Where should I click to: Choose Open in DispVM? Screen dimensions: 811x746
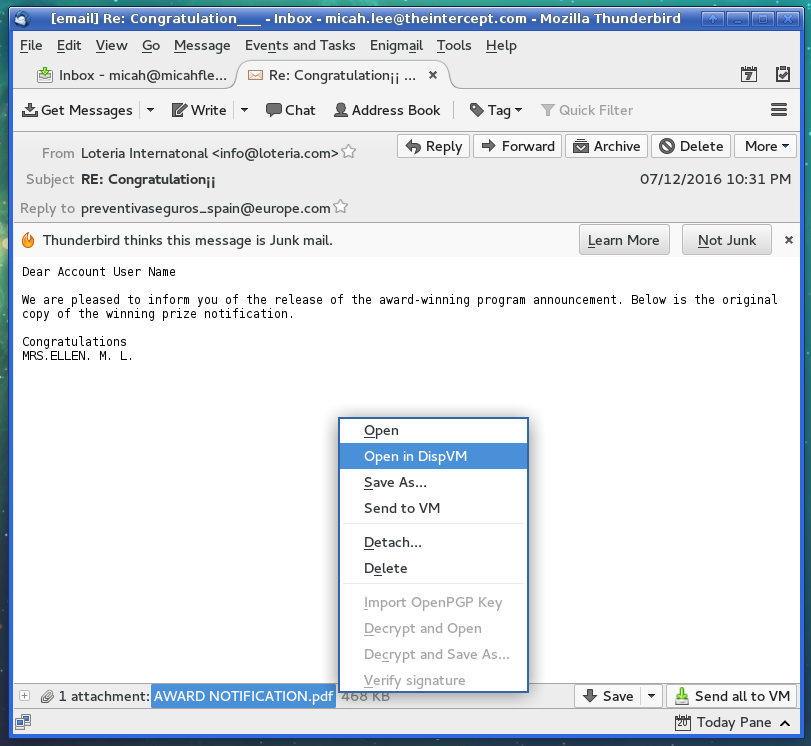(433, 456)
